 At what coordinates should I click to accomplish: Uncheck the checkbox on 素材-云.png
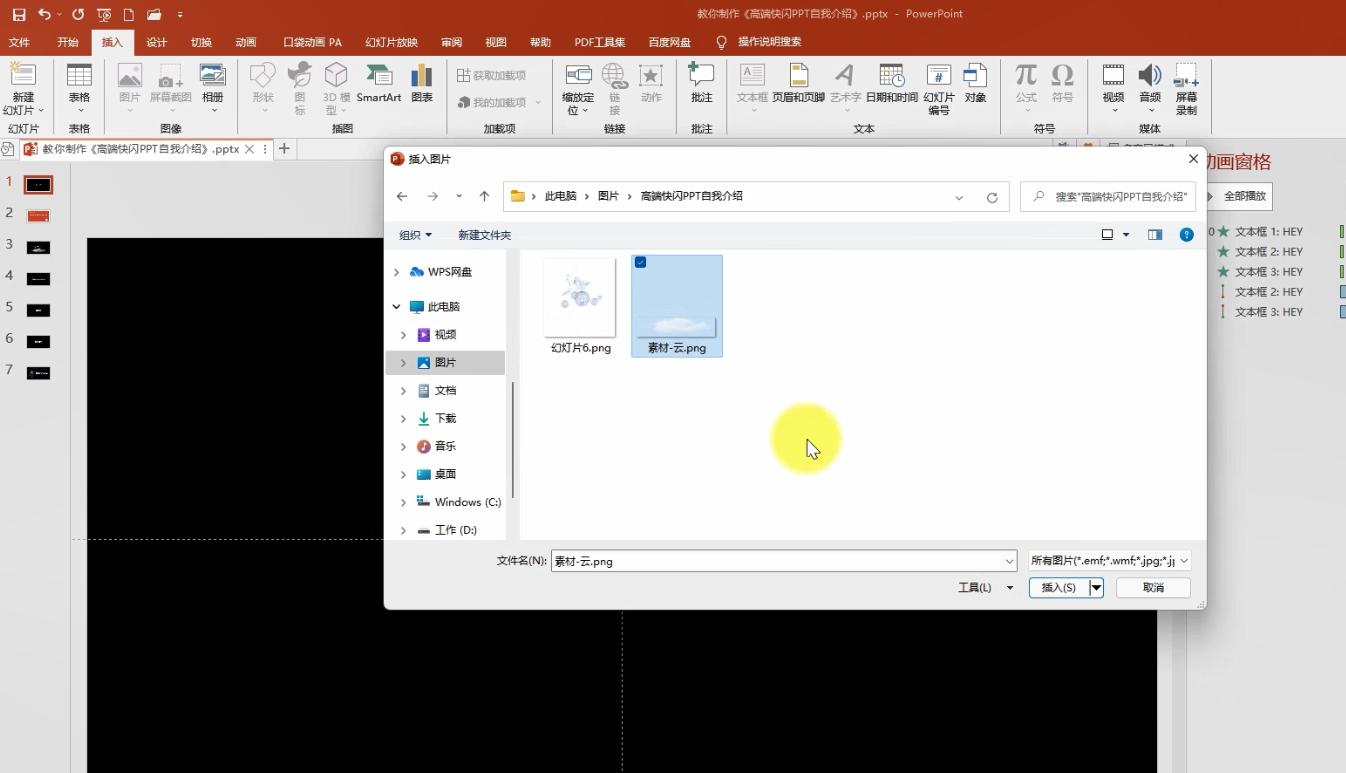coord(640,262)
